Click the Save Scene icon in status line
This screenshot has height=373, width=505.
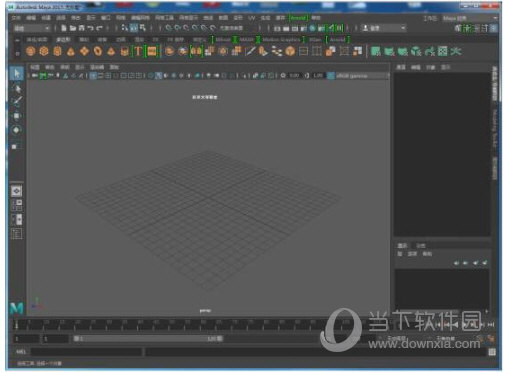click(x=81, y=28)
